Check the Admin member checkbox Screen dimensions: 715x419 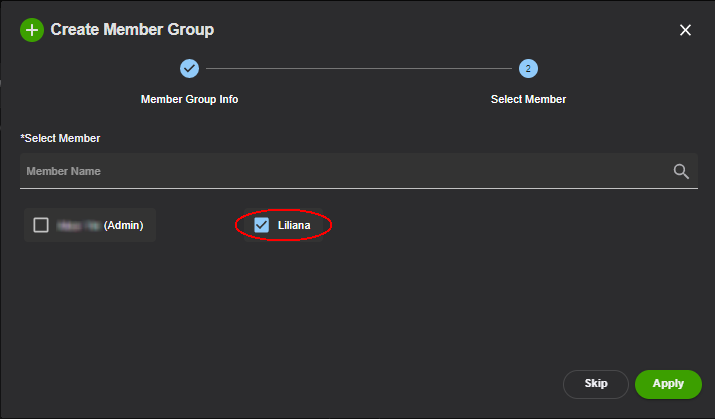click(x=41, y=225)
